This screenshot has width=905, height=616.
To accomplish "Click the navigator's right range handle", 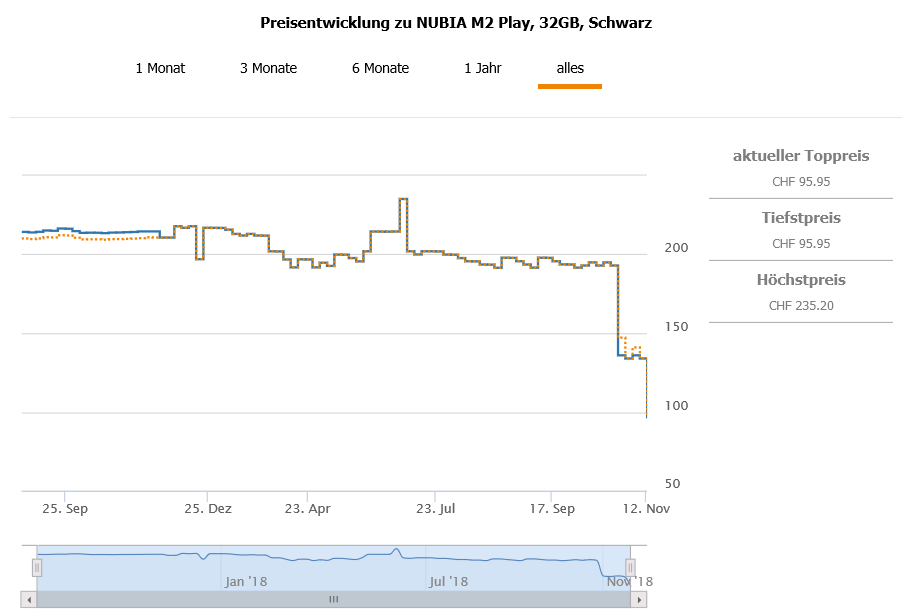I will click(x=631, y=568).
